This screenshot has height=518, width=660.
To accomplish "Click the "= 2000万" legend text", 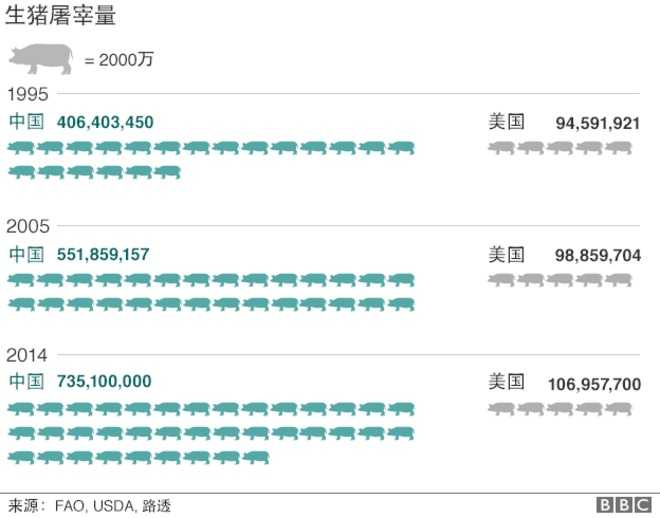I will (119, 60).
